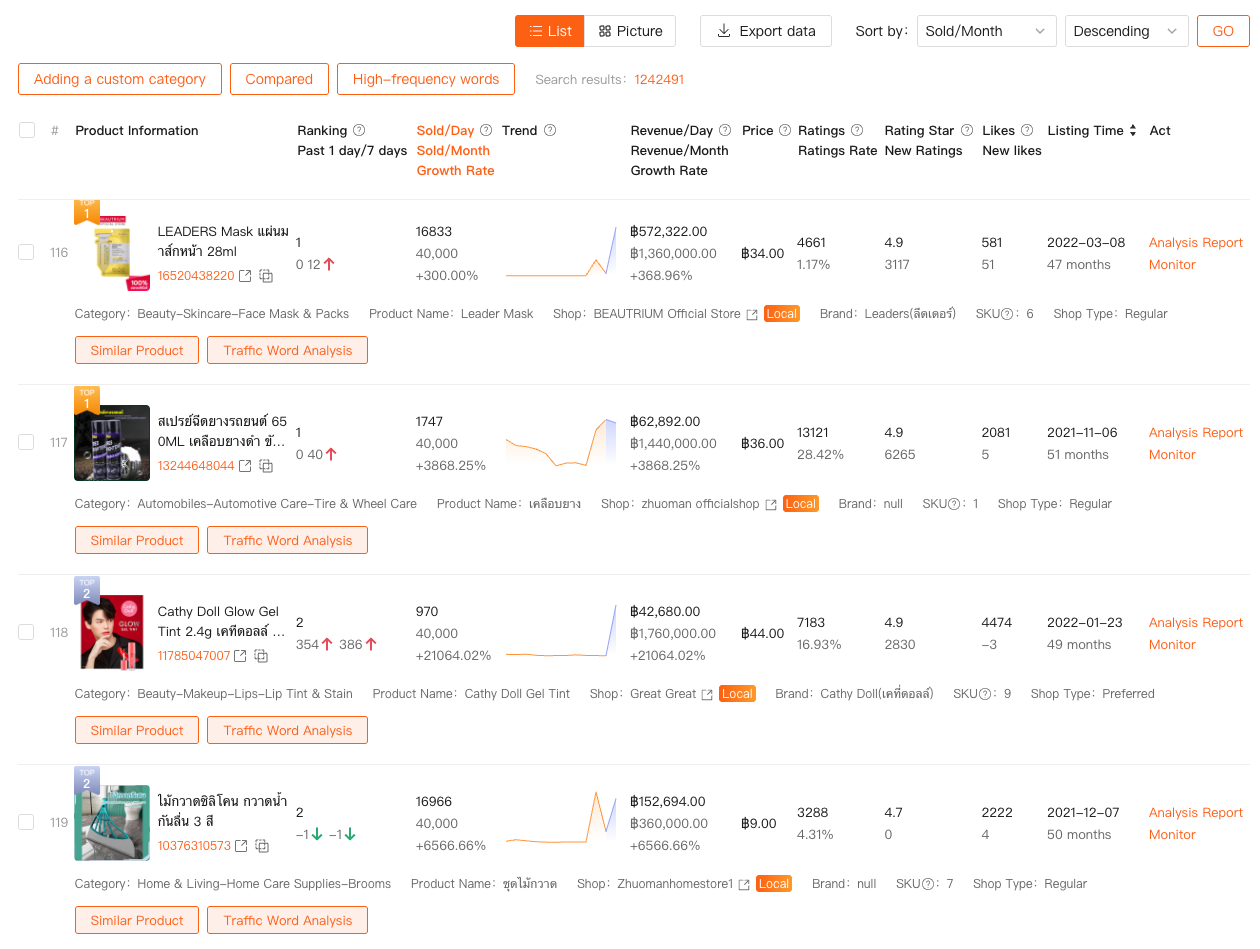Select the List view tab
This screenshot has width=1260, height=949.
549,31
